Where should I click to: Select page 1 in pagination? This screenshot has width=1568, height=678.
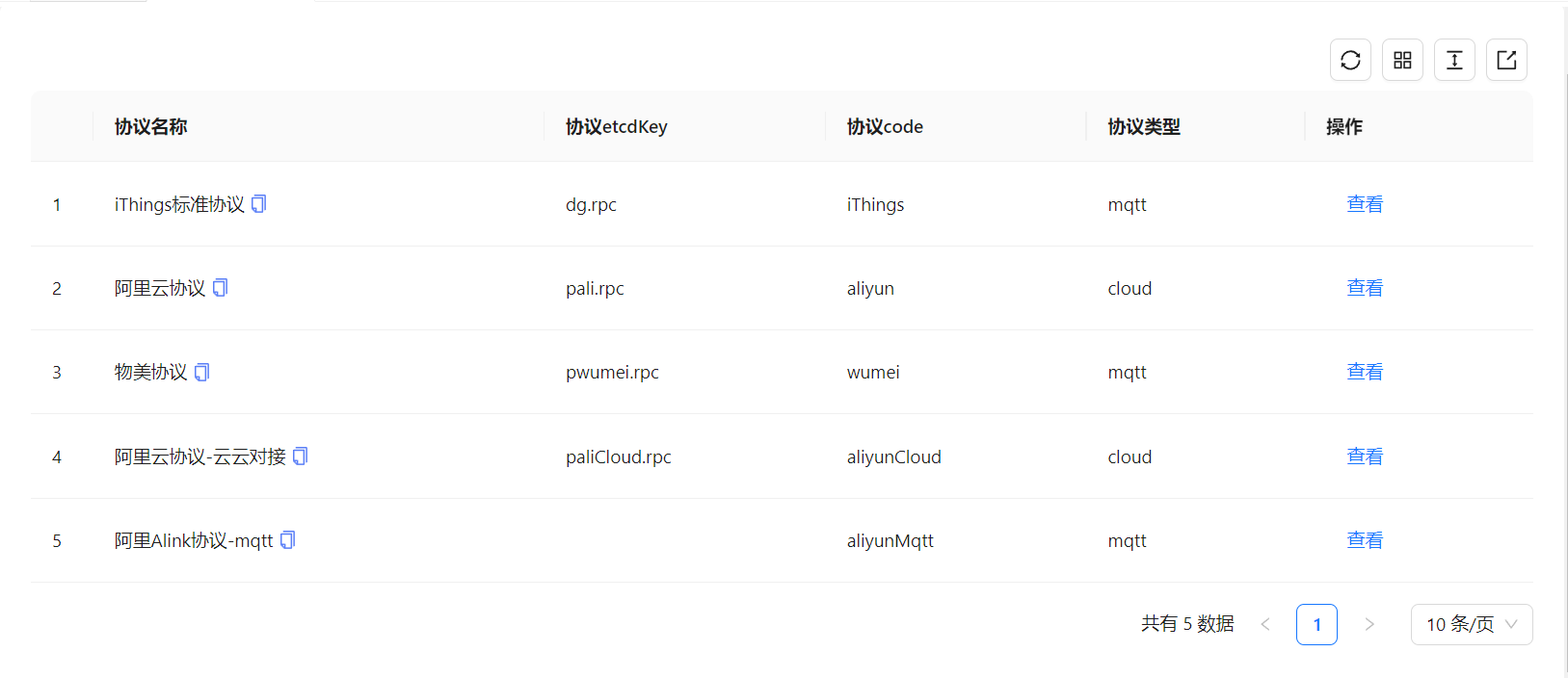[x=1316, y=624]
